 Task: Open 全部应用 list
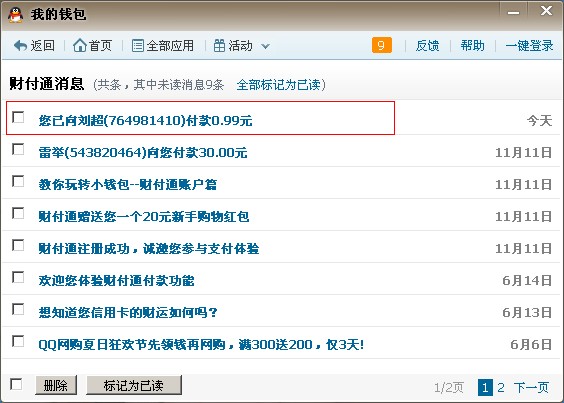163,46
